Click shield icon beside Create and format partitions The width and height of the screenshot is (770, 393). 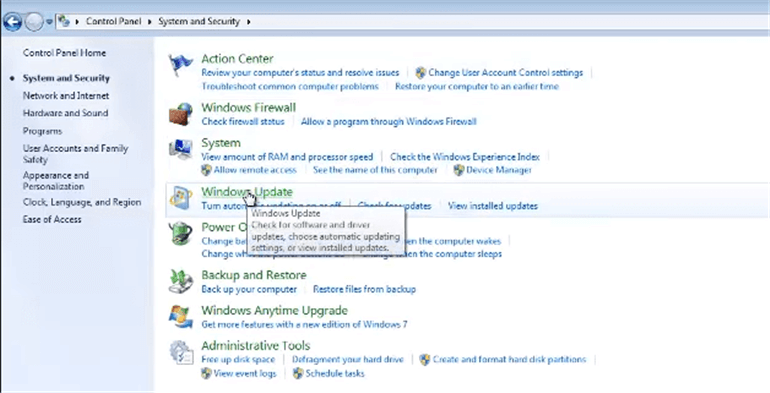(x=425, y=360)
